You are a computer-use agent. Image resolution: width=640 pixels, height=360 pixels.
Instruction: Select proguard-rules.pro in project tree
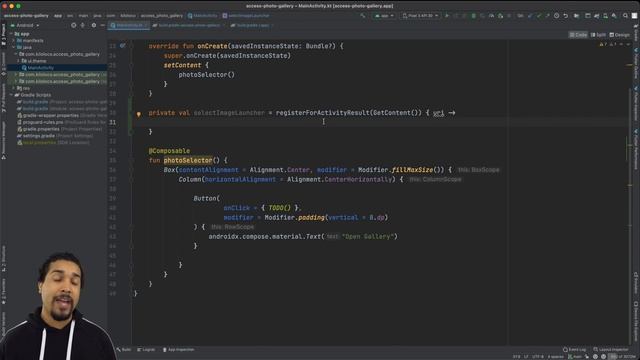(x=43, y=122)
